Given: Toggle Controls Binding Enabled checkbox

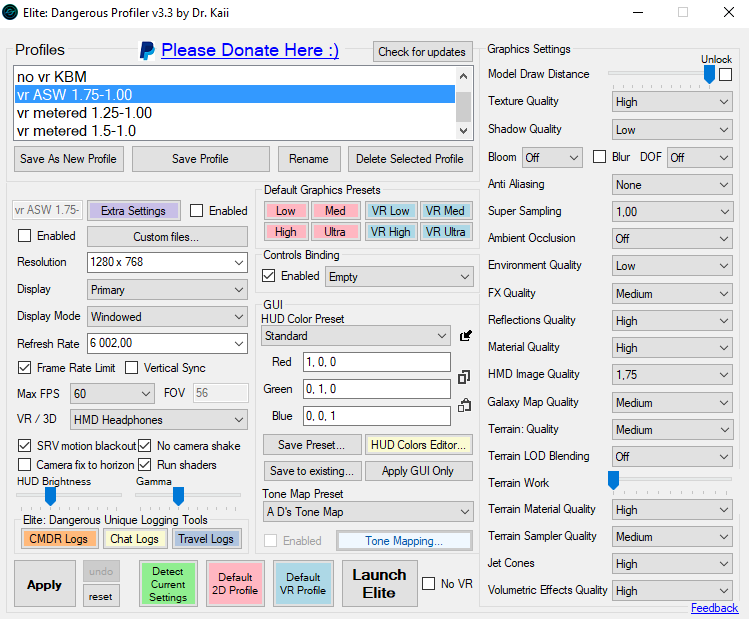Looking at the screenshot, I should (269, 276).
